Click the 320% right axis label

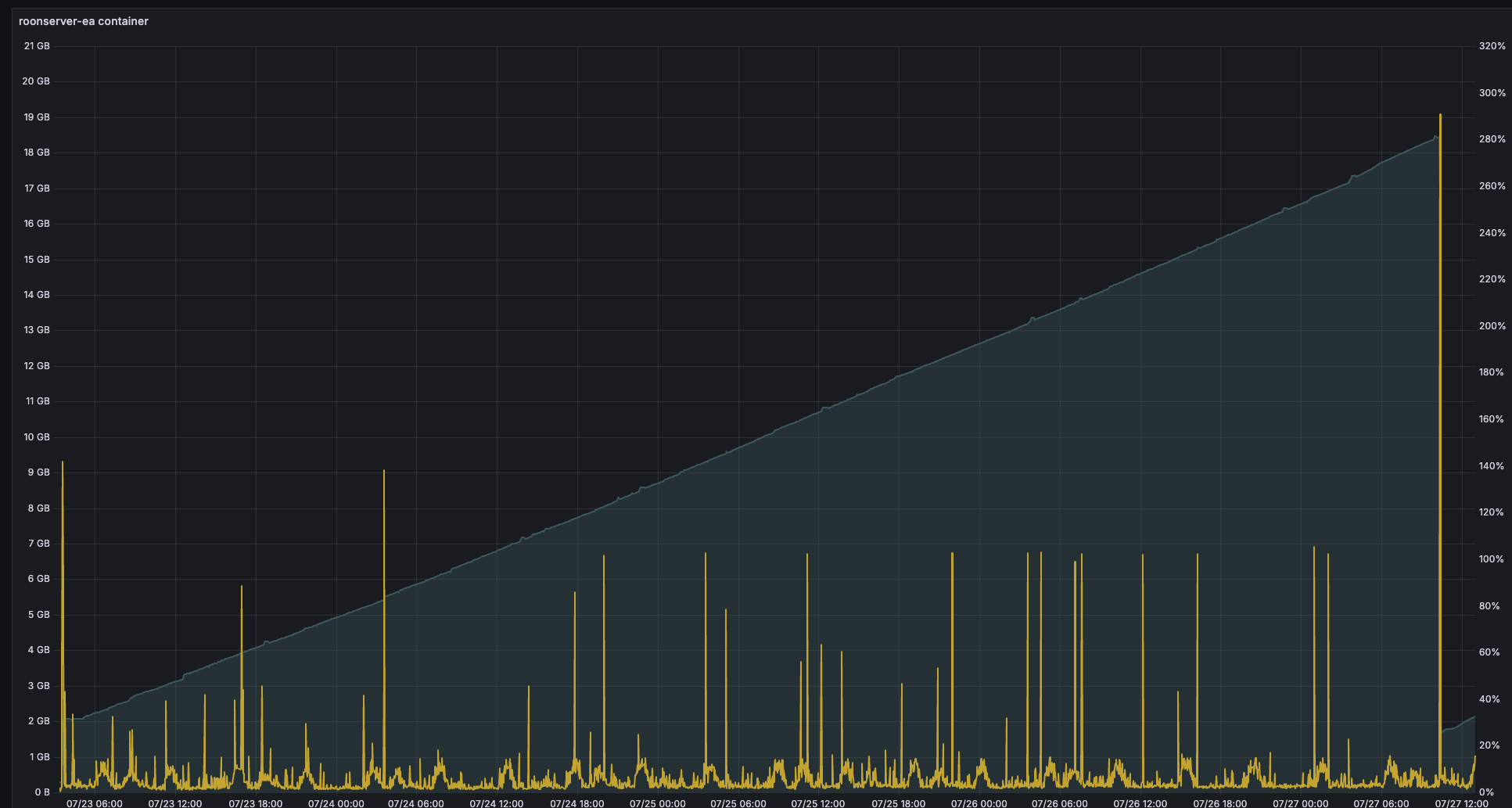[x=1492, y=46]
